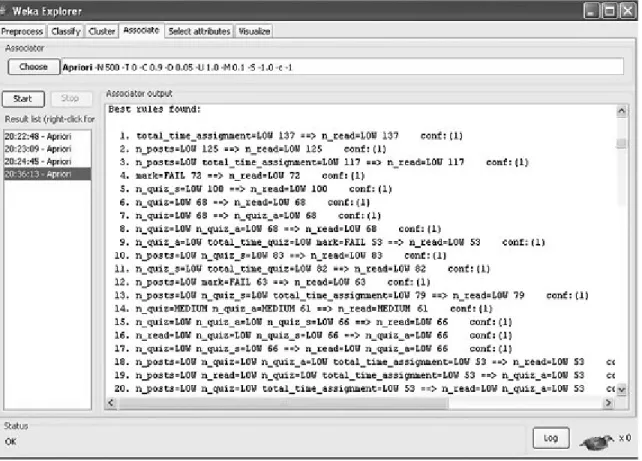Go to Select attributes tab
The image size is (642, 461).
(199, 32)
